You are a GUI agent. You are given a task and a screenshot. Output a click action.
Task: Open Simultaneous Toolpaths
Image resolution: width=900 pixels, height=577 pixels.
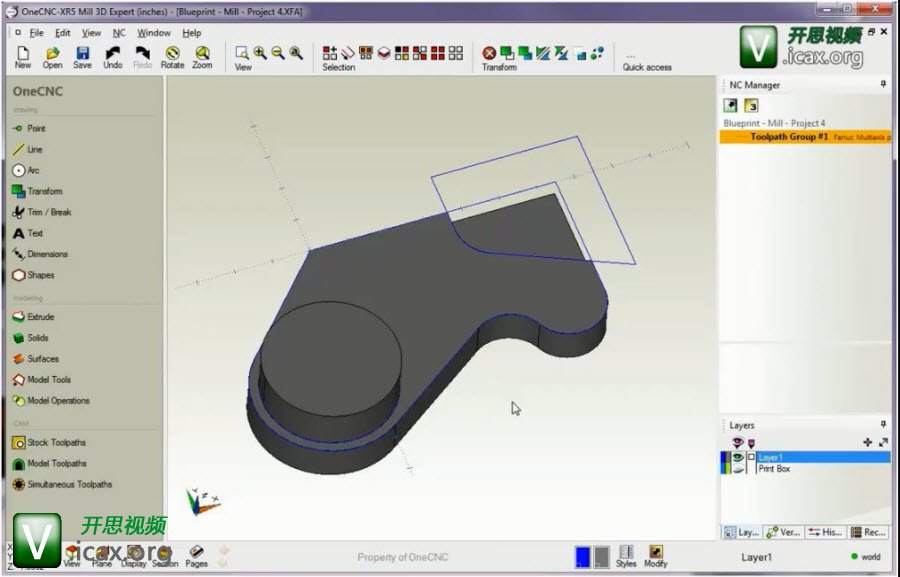coord(19,484)
